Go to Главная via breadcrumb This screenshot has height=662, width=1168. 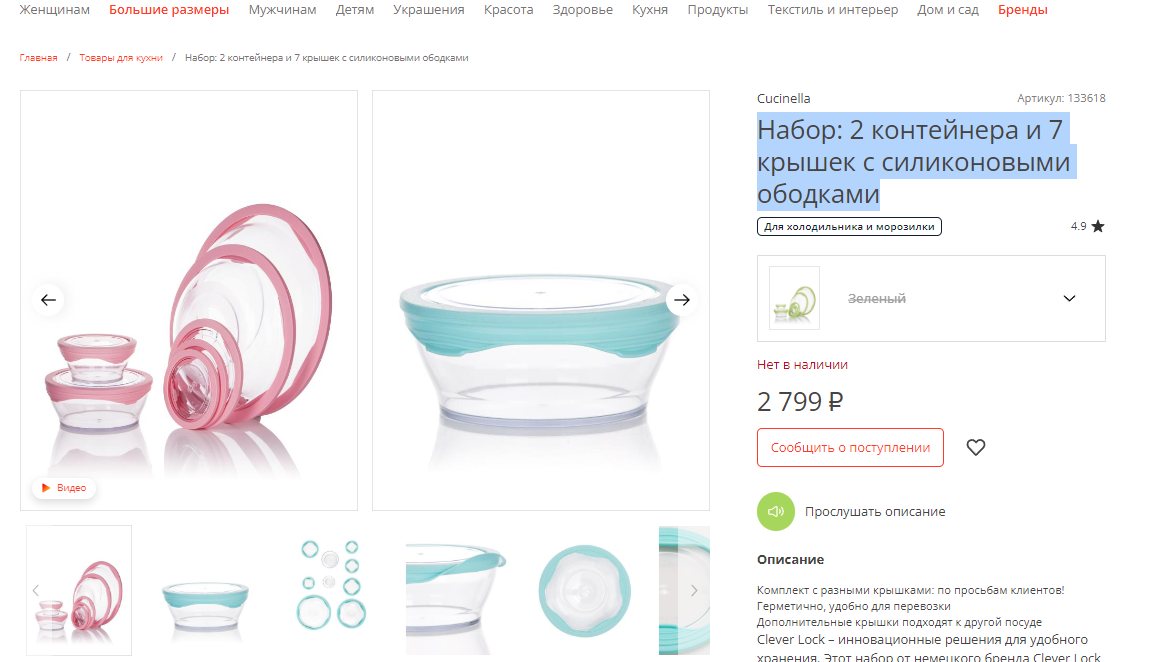38,57
